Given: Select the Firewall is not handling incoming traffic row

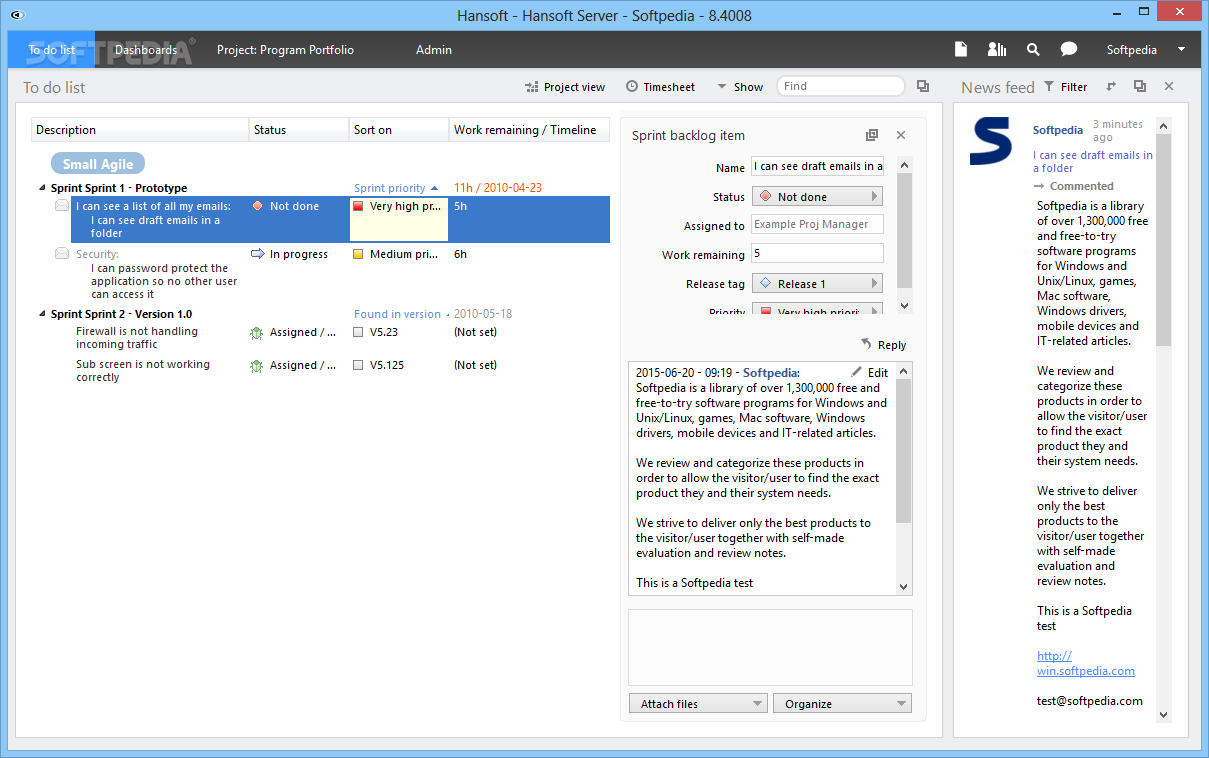Looking at the screenshot, I should coord(136,338).
